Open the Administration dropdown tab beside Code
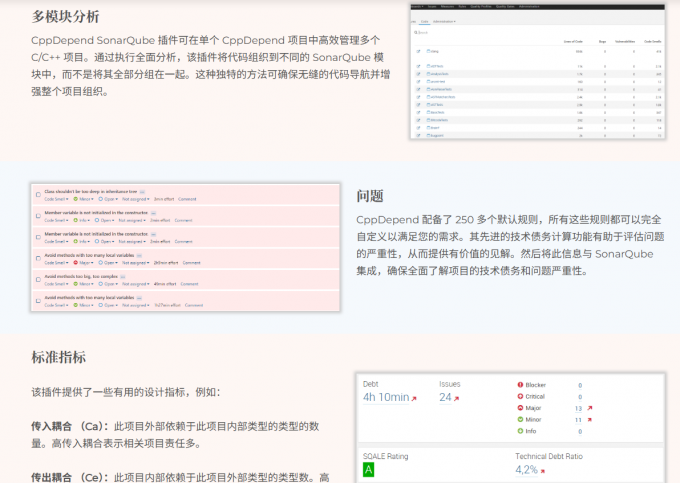This screenshot has height=483, width=680. (x=444, y=21)
